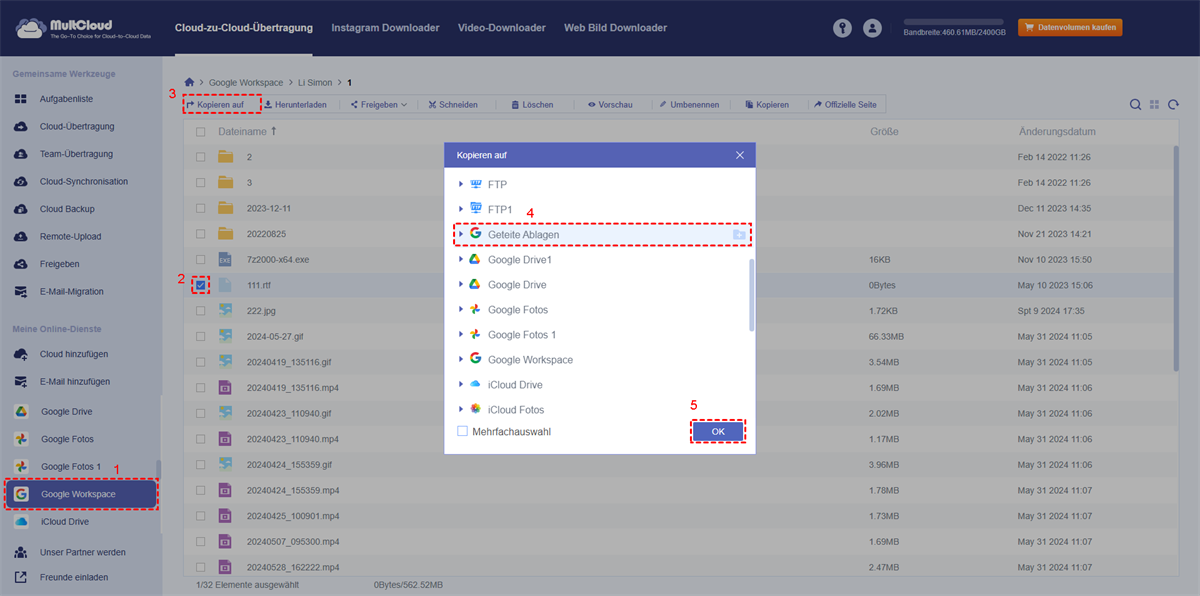Click the Bandbreite usage progress bar
The width and height of the screenshot is (1200, 596).
953,21
